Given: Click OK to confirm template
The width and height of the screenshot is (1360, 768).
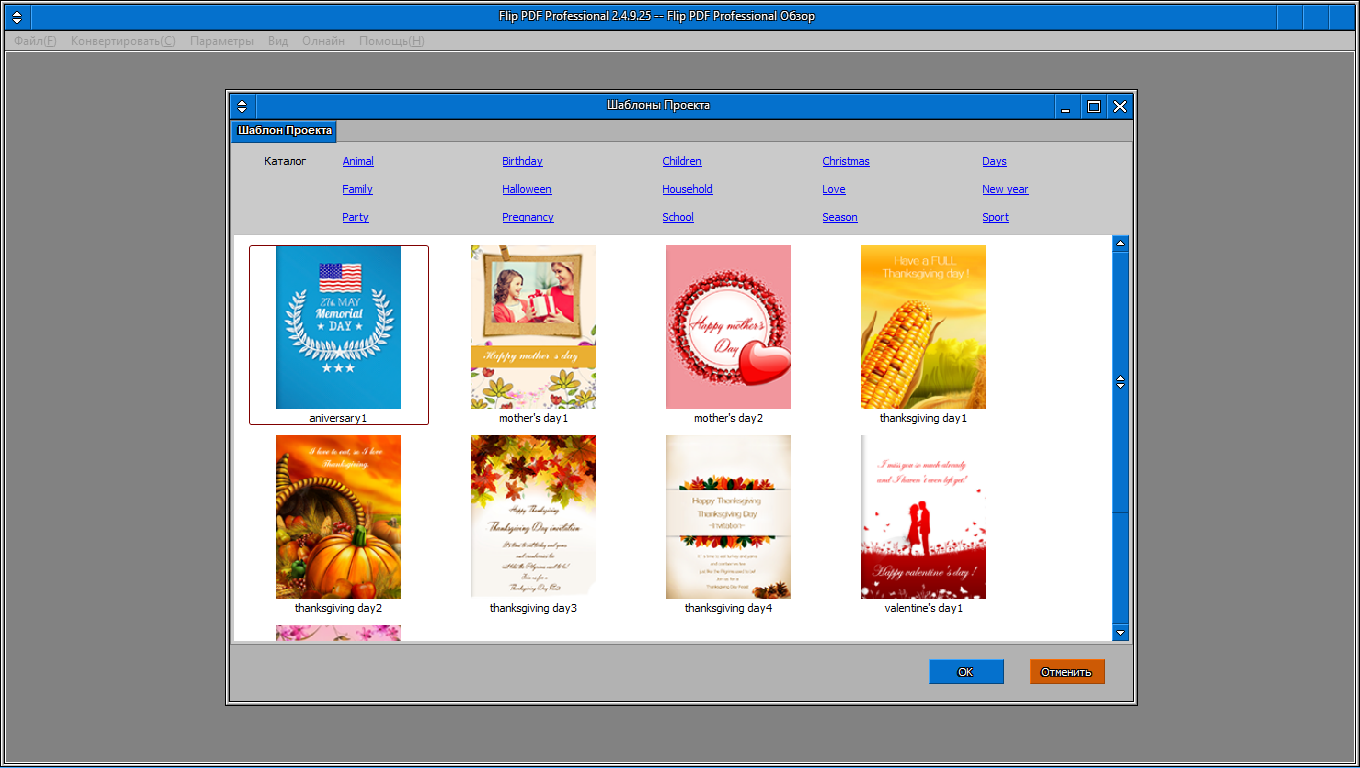Looking at the screenshot, I should click(965, 672).
